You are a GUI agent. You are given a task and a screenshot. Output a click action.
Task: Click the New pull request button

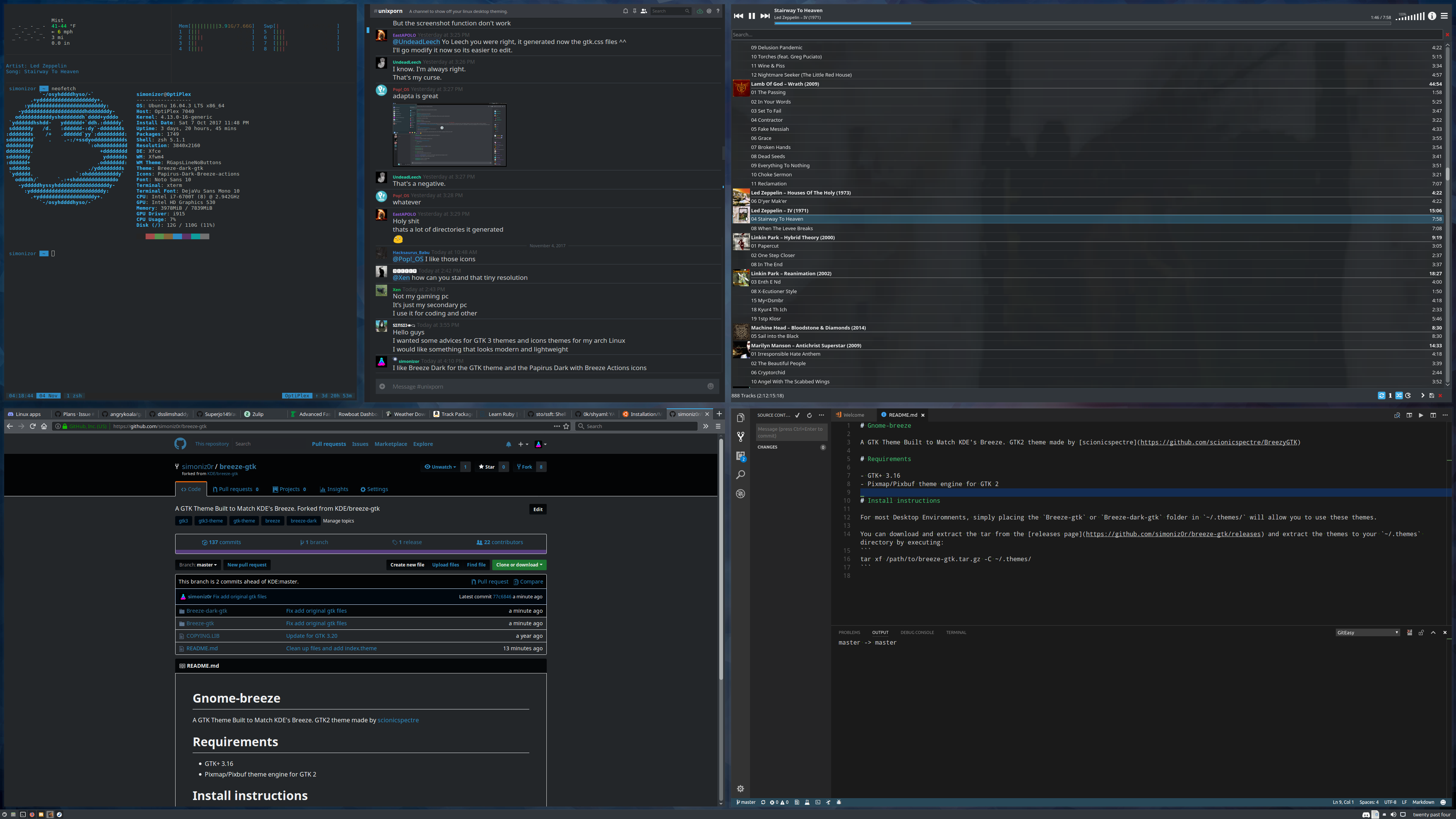[246, 565]
